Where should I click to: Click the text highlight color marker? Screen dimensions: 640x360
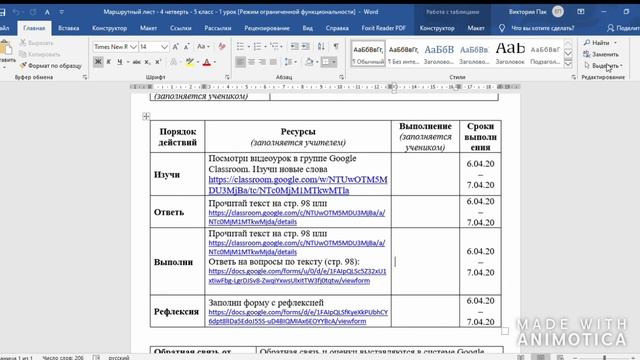coord(189,62)
